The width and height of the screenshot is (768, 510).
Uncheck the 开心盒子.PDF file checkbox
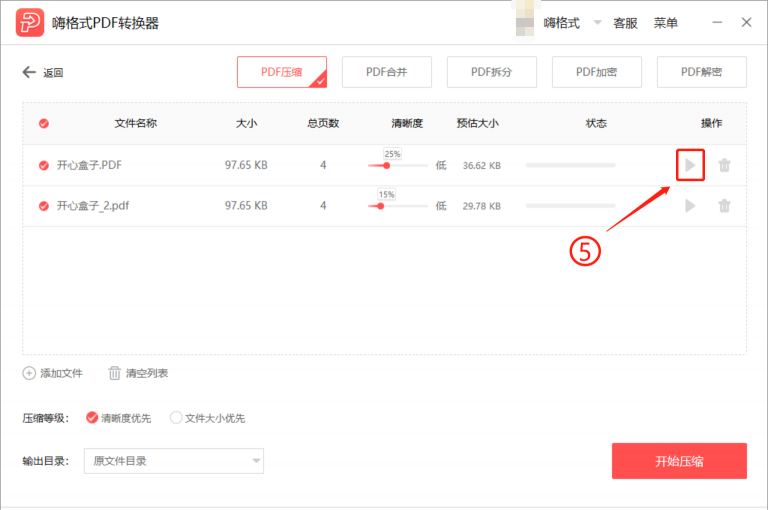44,166
